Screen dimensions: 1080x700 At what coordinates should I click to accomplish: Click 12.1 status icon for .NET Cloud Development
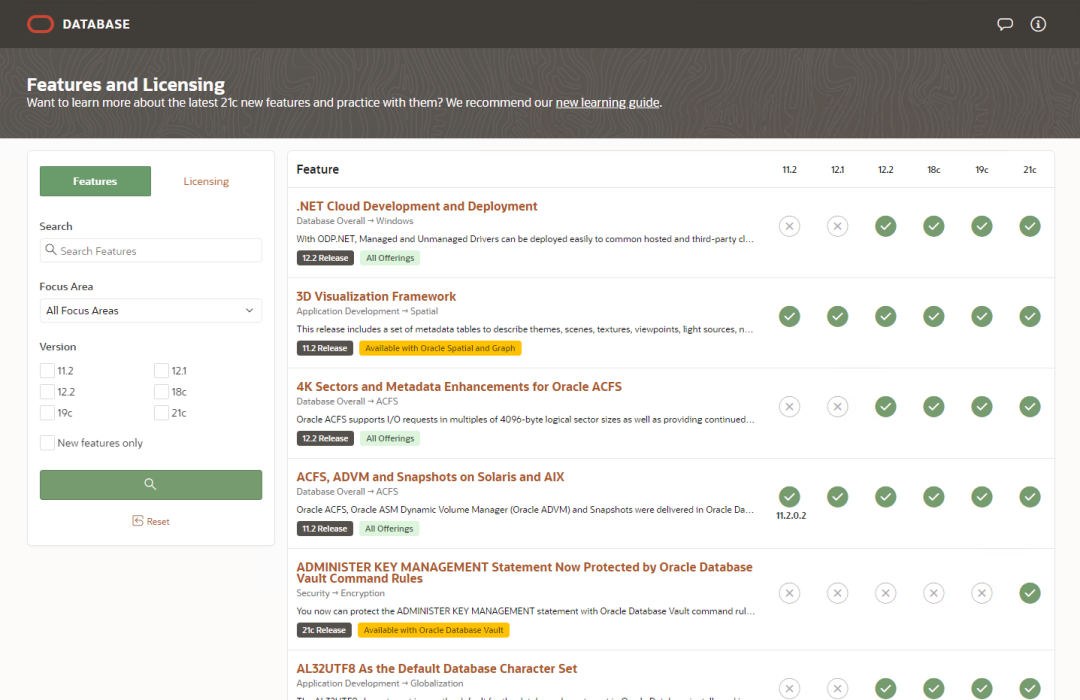[x=838, y=226]
